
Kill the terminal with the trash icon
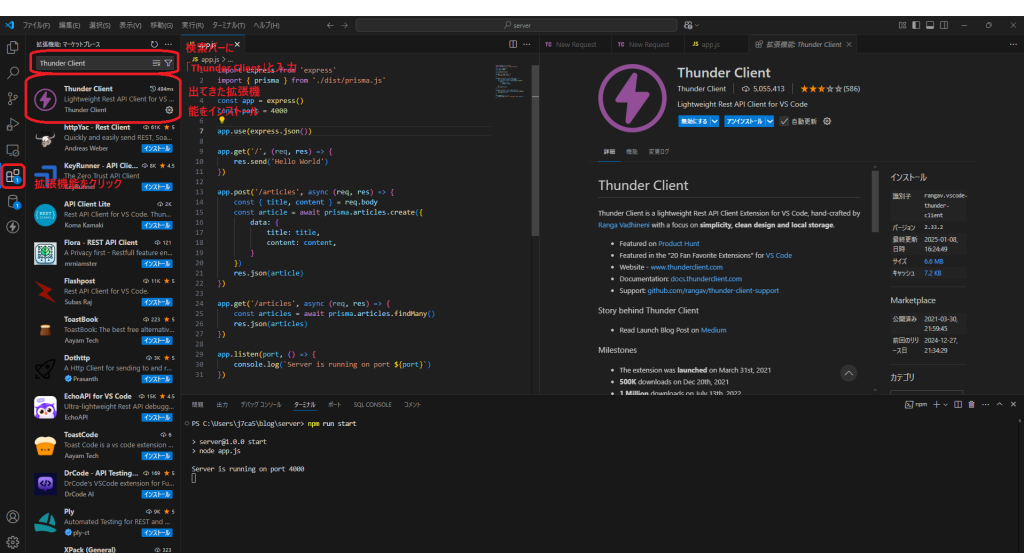(x=973, y=404)
